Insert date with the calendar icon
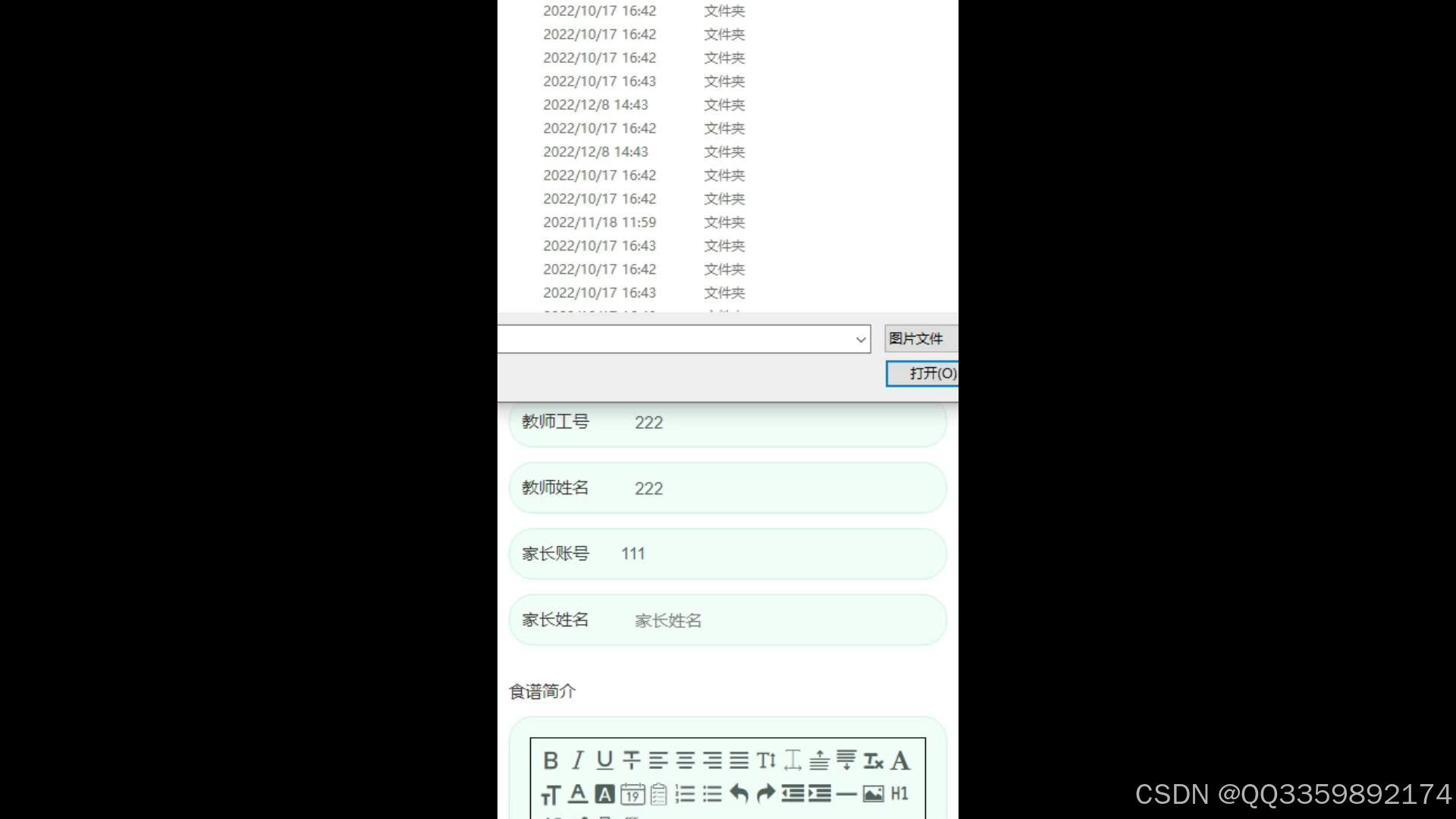Image resolution: width=1456 pixels, height=819 pixels. (x=632, y=794)
